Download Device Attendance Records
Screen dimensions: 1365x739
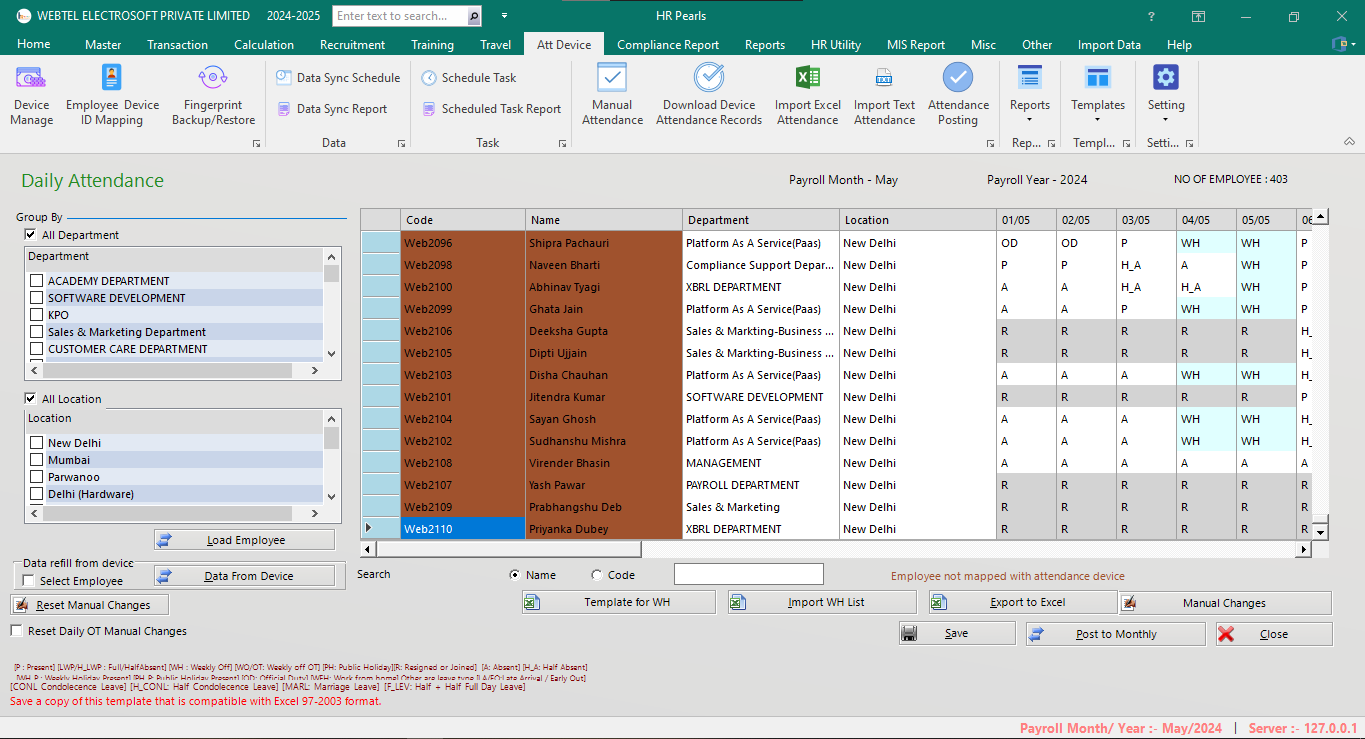(x=709, y=92)
